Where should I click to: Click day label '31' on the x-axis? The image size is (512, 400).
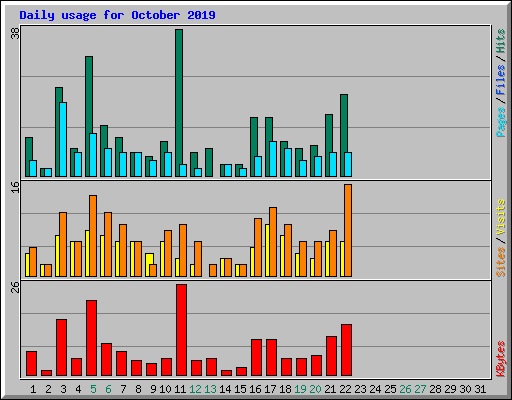(x=480, y=389)
